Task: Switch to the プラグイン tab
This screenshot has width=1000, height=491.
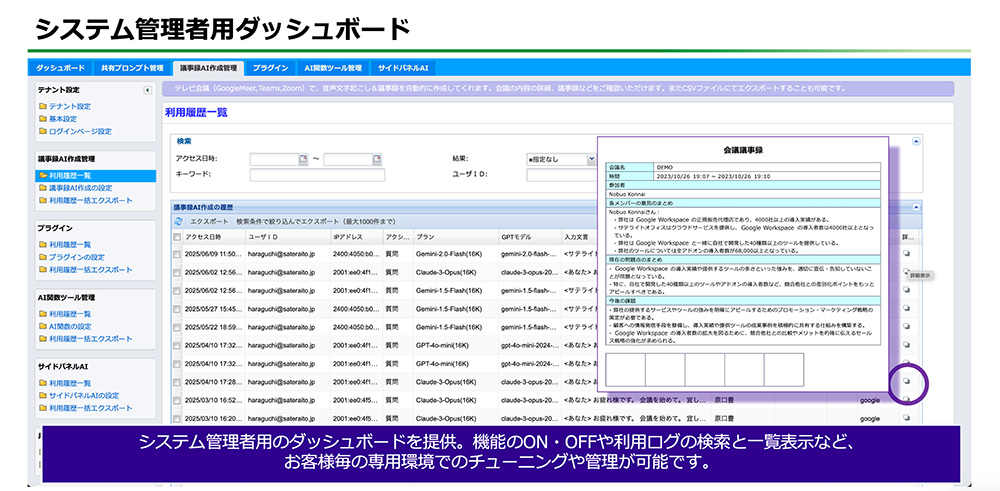Action: tap(270, 68)
